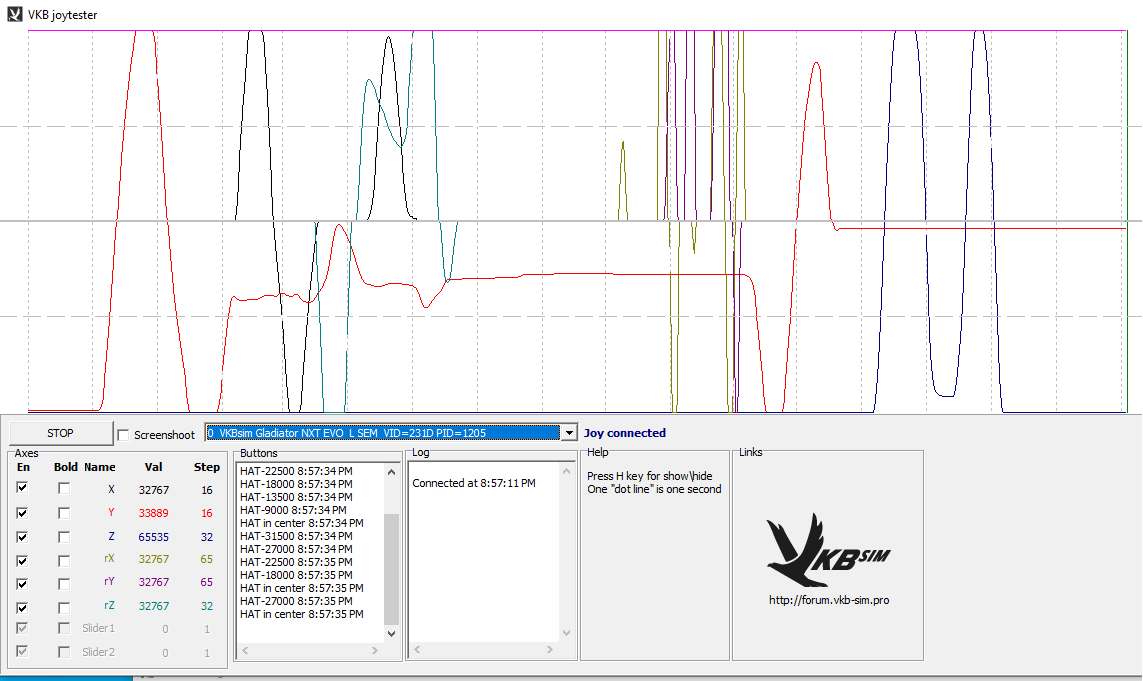Image resolution: width=1143 pixels, height=681 pixels.
Task: Enable Bold for the rZ axis
Action: [x=64, y=607]
